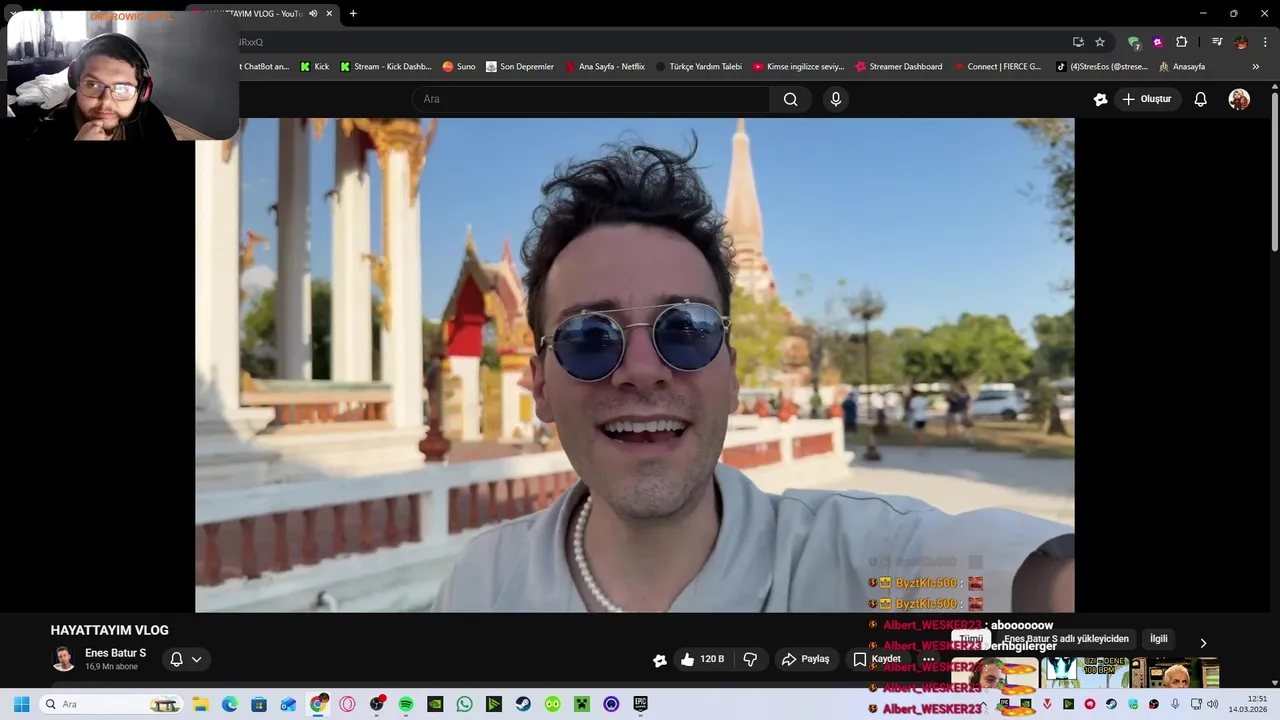Filter suggestions by Enes Batur S adlı yükleyiciden

pyautogui.click(x=1066, y=639)
